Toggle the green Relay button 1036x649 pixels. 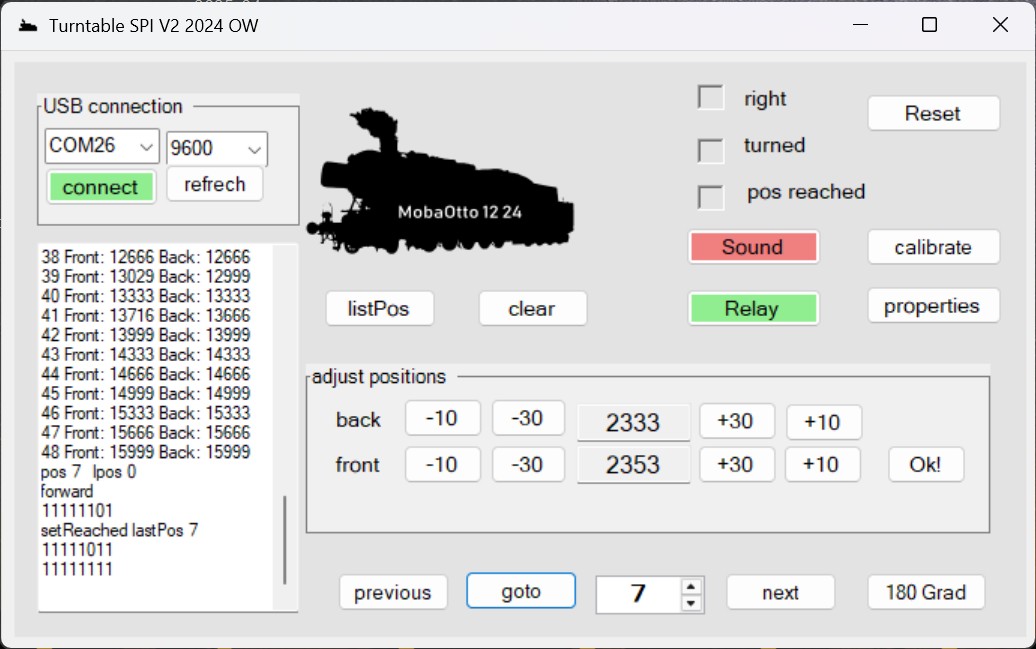[753, 309]
